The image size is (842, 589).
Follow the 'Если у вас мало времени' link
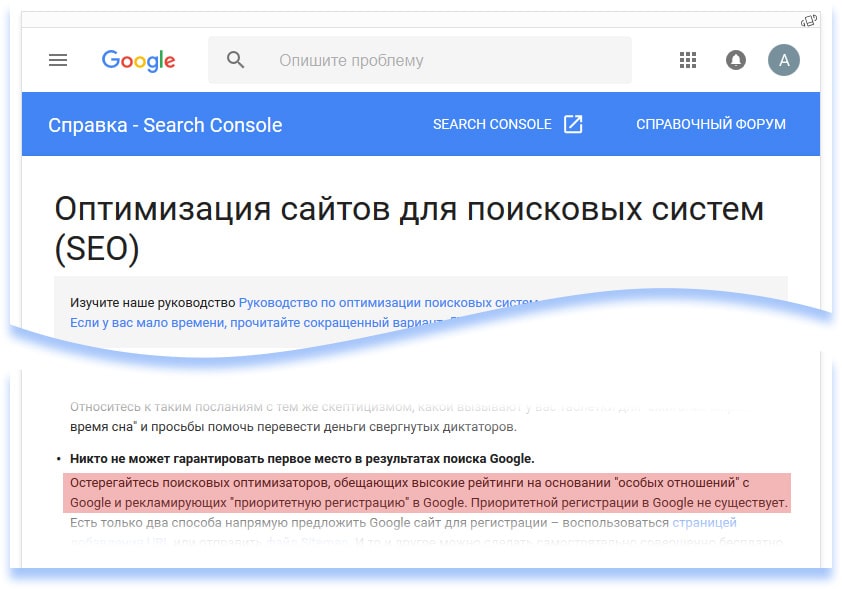[x=250, y=323]
